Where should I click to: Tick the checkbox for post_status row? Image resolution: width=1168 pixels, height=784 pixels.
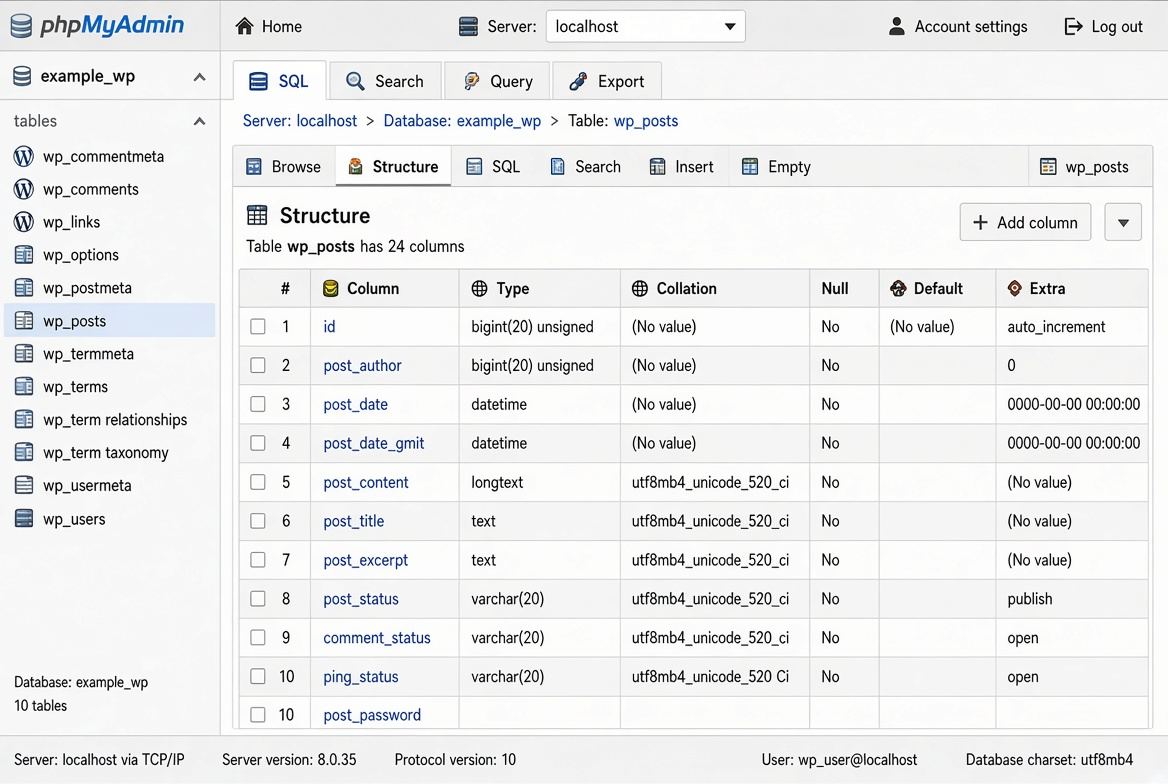(x=258, y=598)
